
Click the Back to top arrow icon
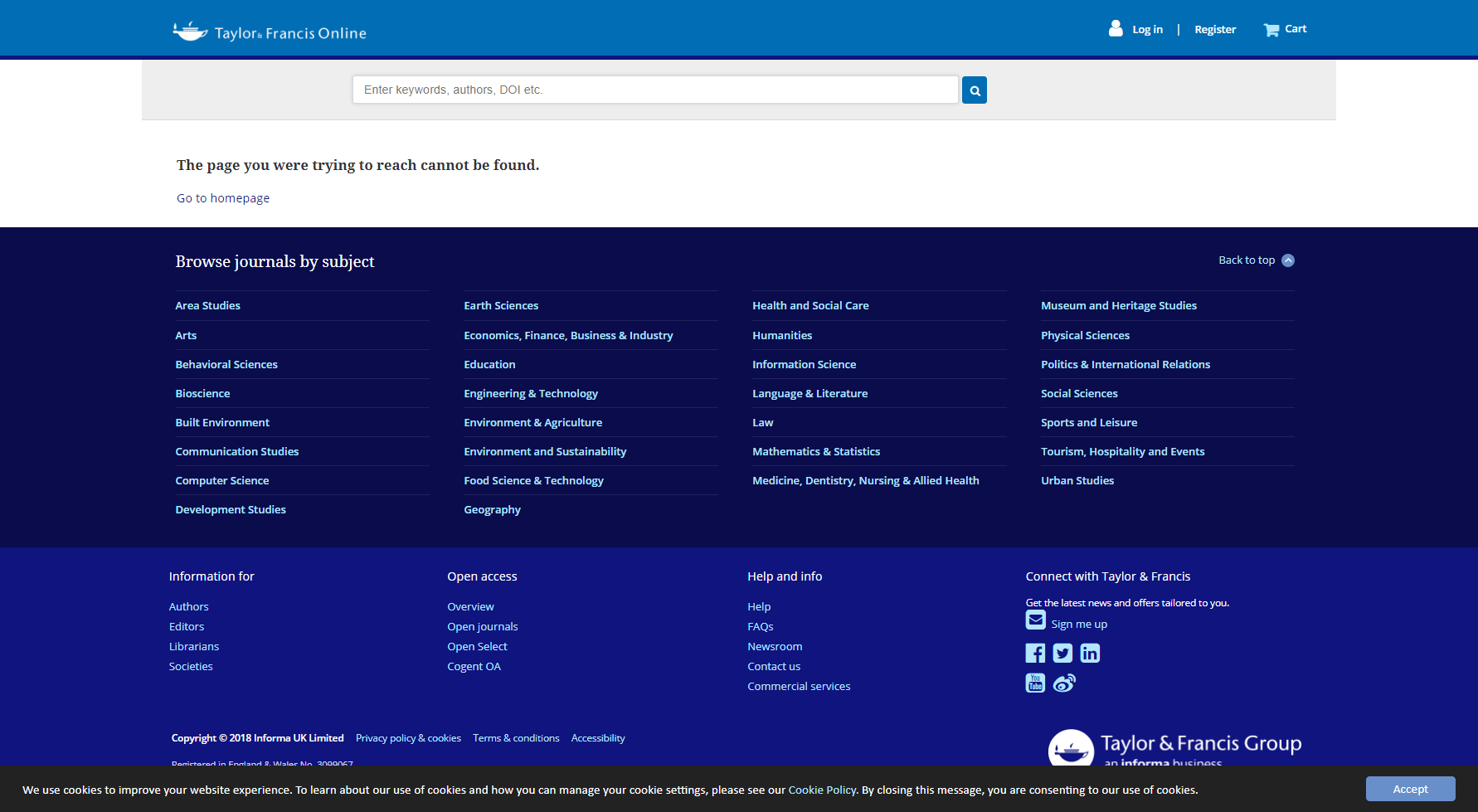click(x=1288, y=260)
